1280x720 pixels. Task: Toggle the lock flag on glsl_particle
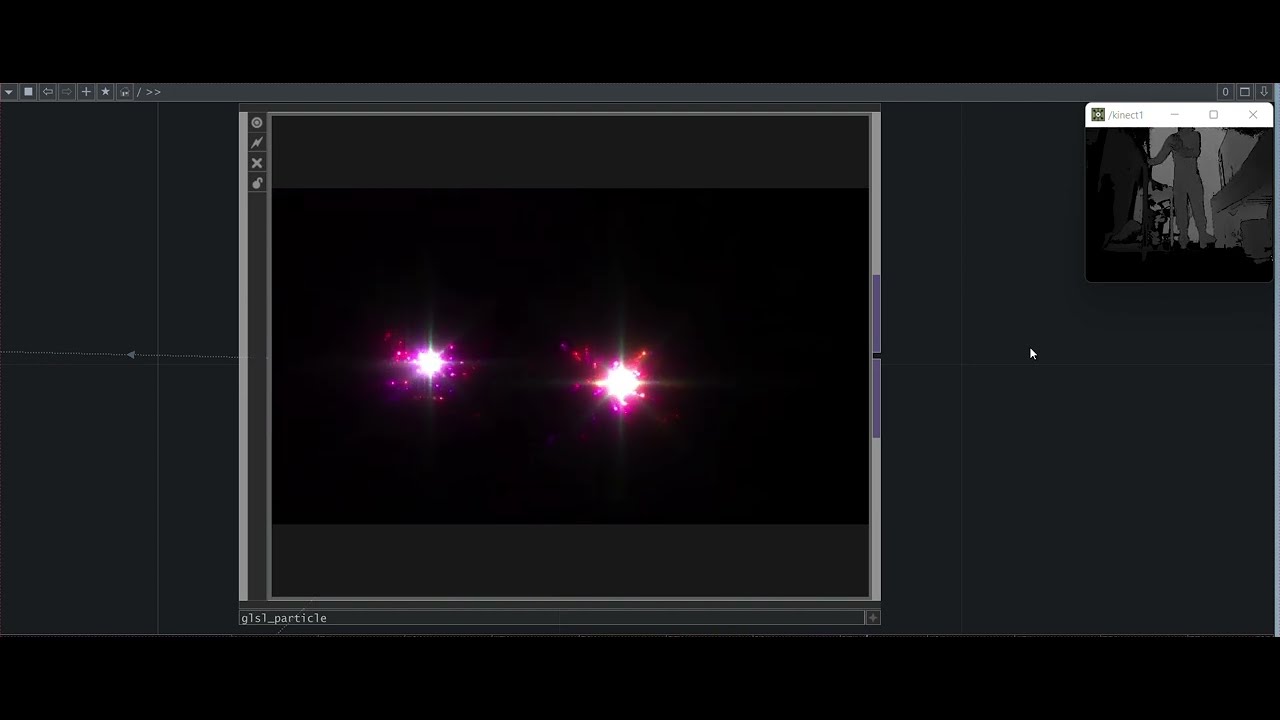coord(257,183)
